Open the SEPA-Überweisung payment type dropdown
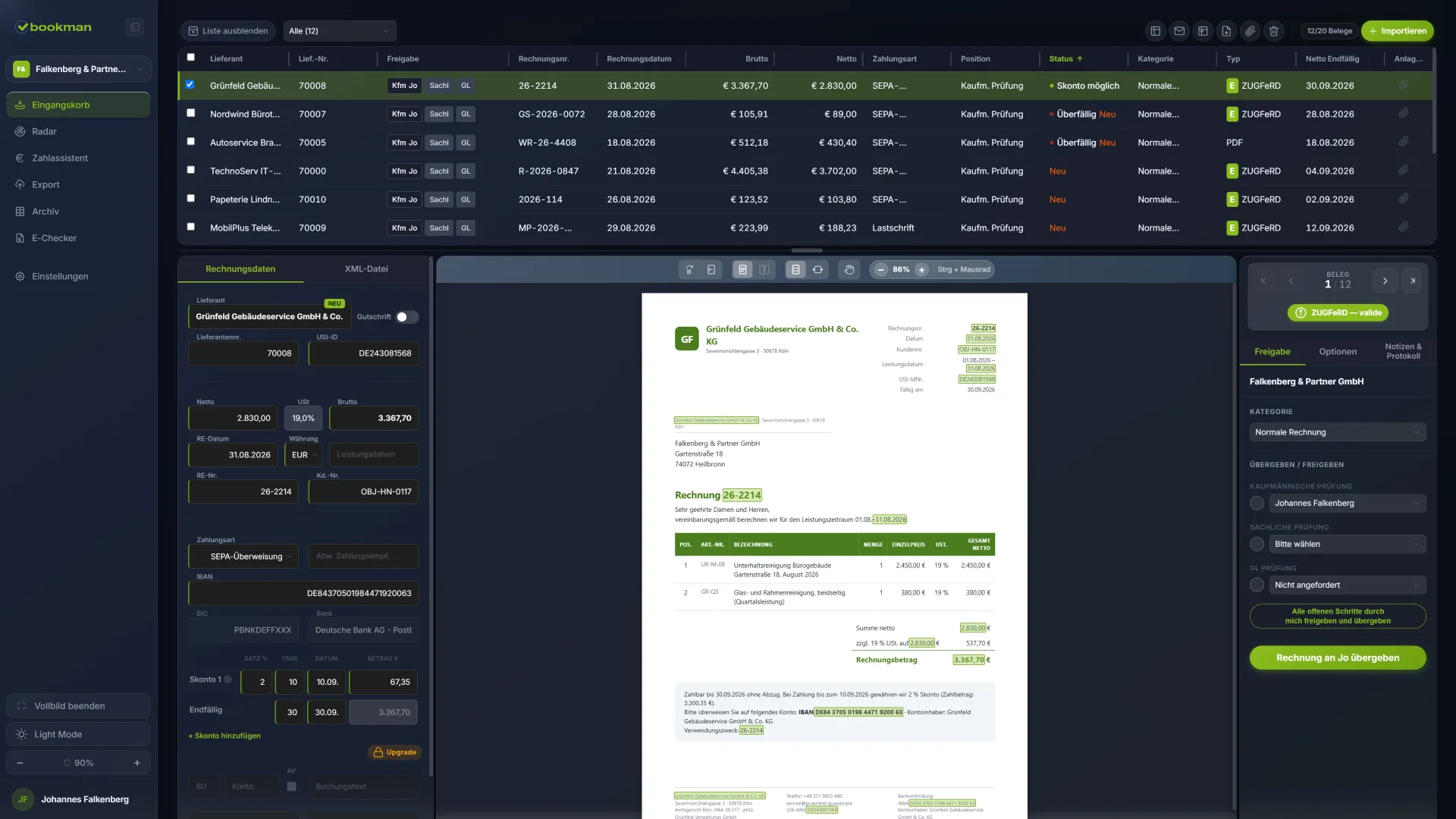This screenshot has width=1456, height=819. click(x=243, y=557)
